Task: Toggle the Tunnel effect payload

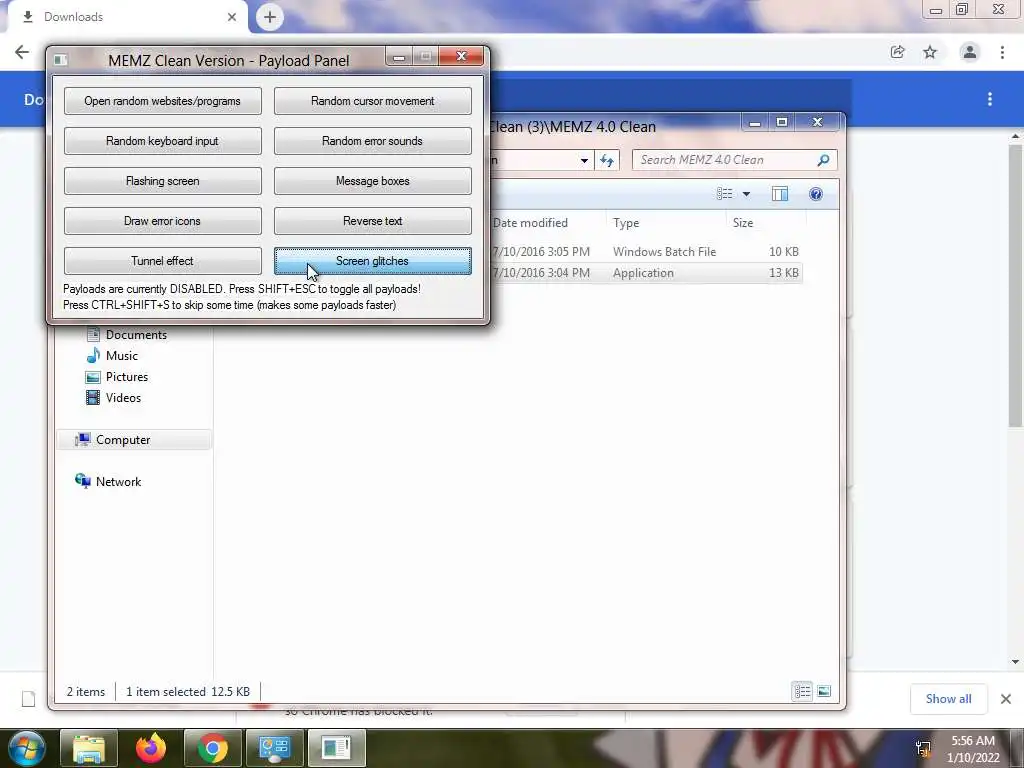Action: 163,261
